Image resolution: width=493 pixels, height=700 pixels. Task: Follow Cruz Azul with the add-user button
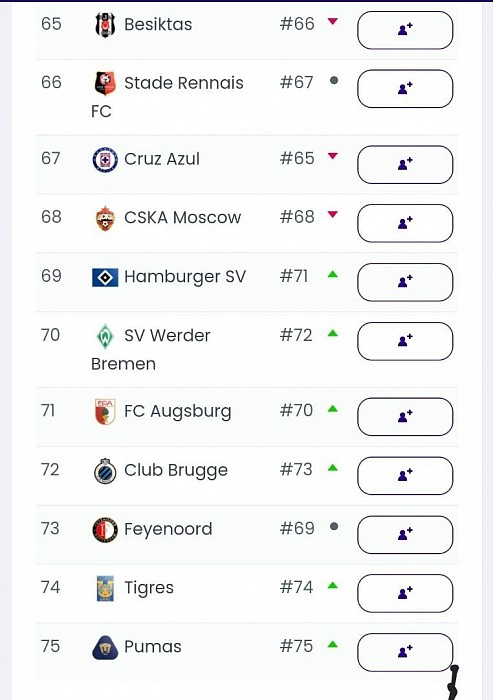(x=405, y=165)
